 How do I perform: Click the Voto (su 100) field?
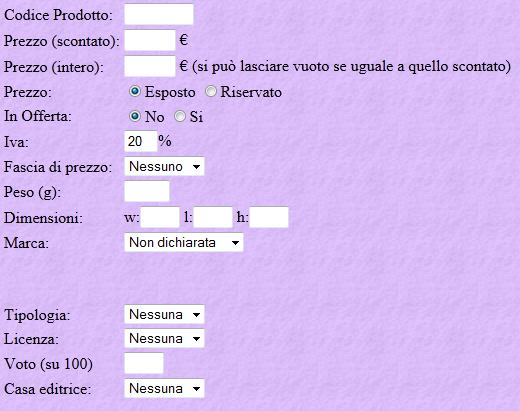coord(144,363)
